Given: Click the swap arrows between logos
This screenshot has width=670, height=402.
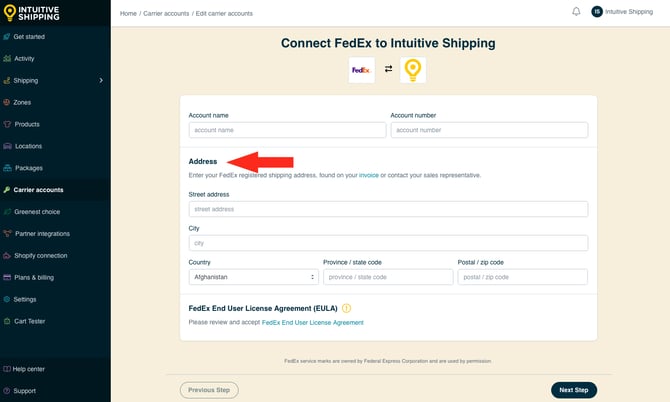Looking at the screenshot, I should click(388, 68).
